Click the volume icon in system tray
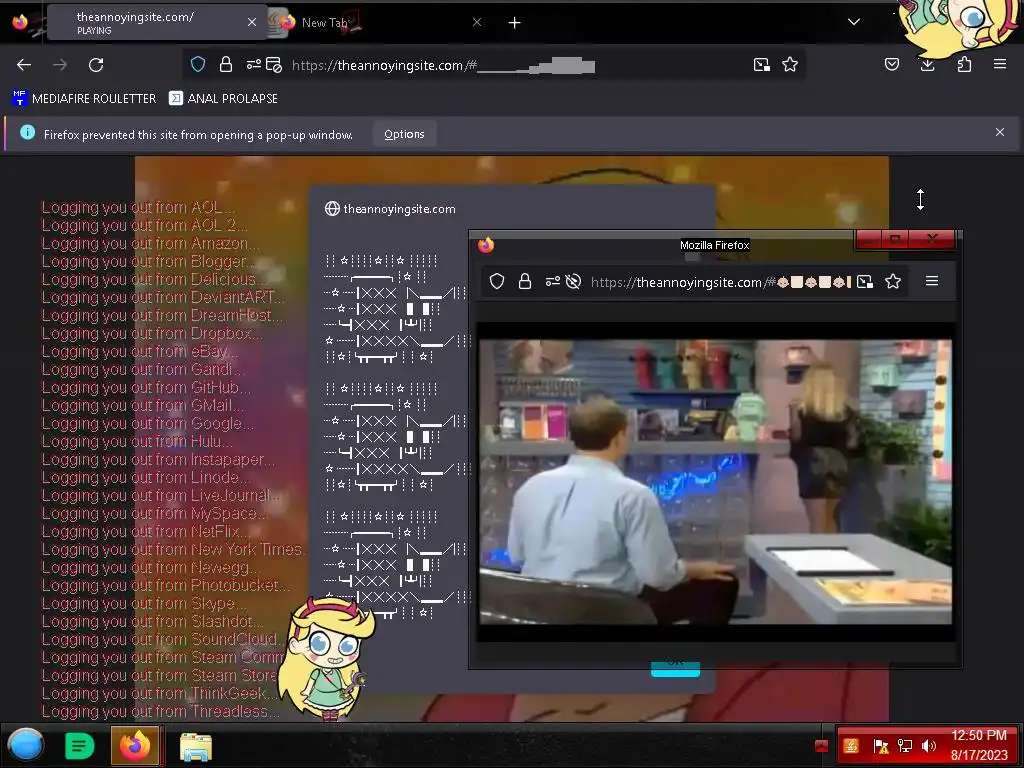The width and height of the screenshot is (1024, 768). click(x=929, y=746)
